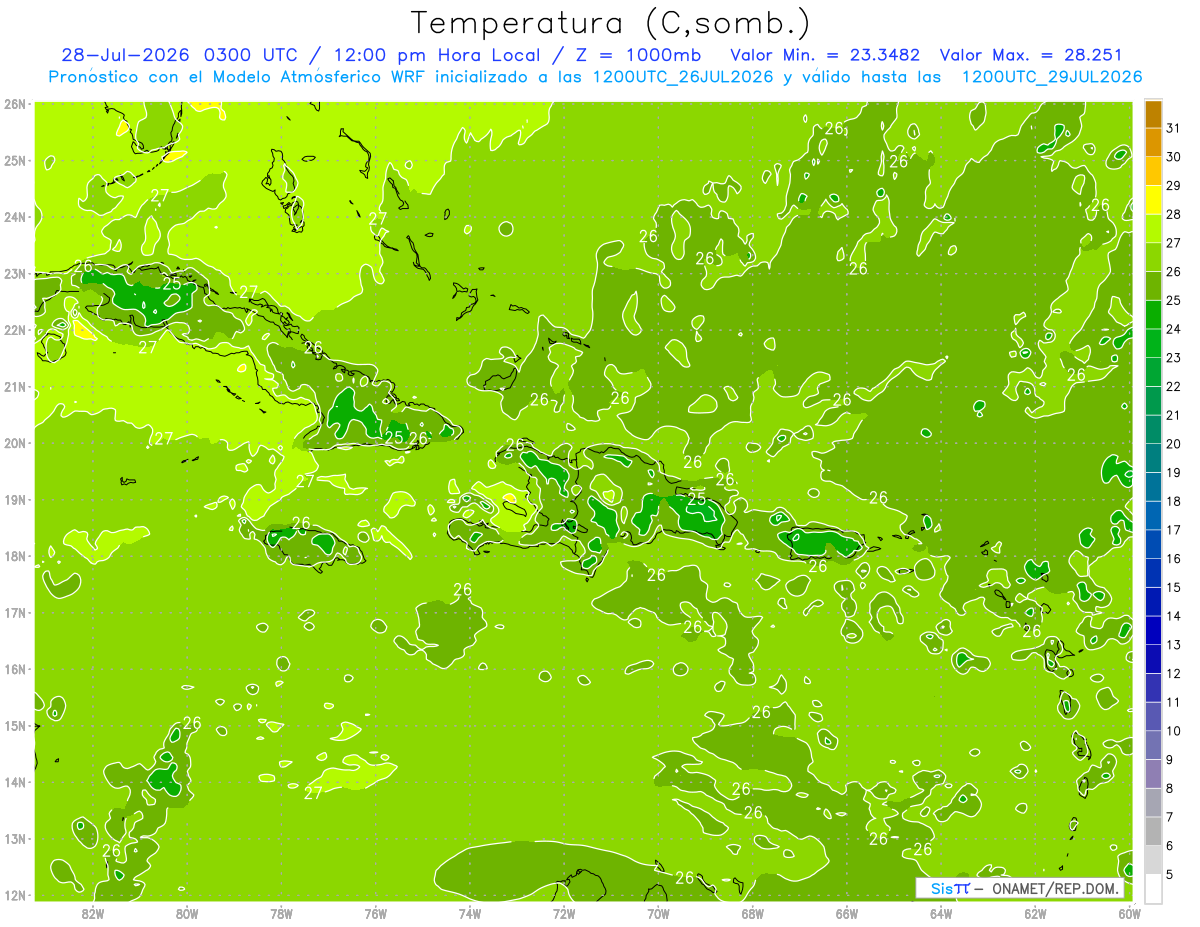Click the 12N latitude axis label
Image resolution: width=1200 pixels, height=927 pixels.
coord(15,895)
